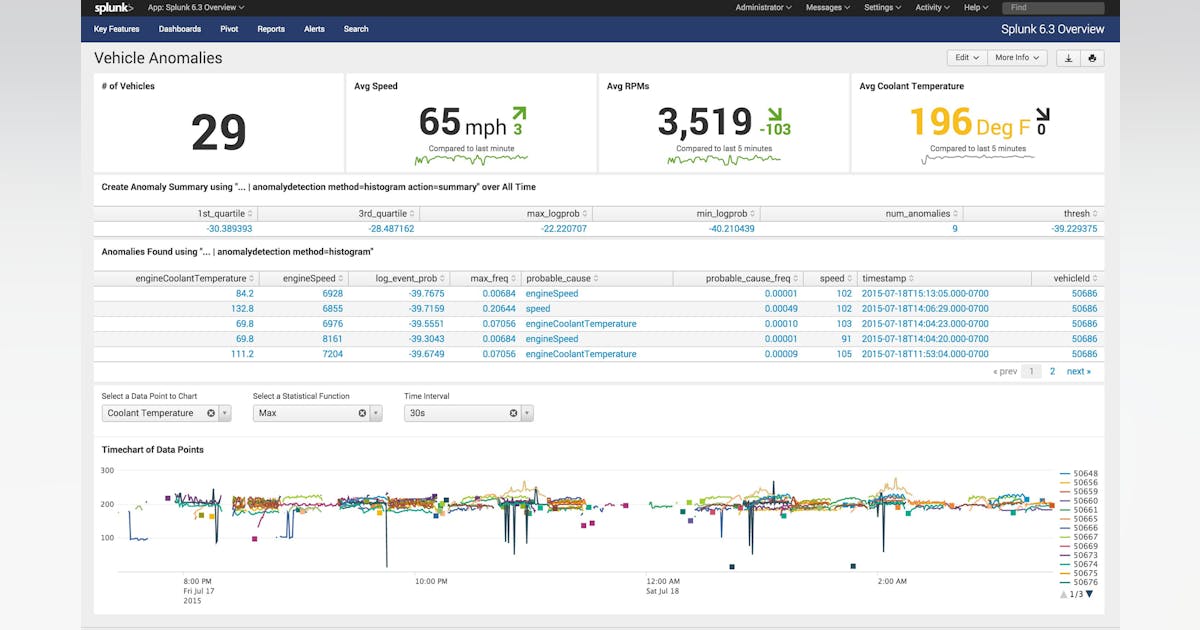This screenshot has width=1200, height=630.
Task: Clear the 30s time interval with its x icon
Action: point(513,412)
